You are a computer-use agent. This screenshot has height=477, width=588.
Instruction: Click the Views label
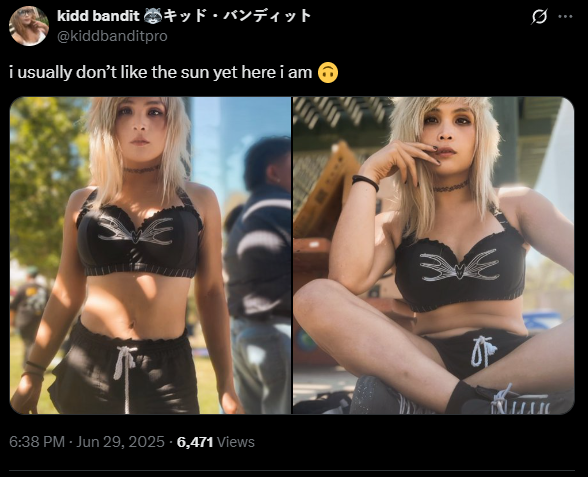pos(236,442)
